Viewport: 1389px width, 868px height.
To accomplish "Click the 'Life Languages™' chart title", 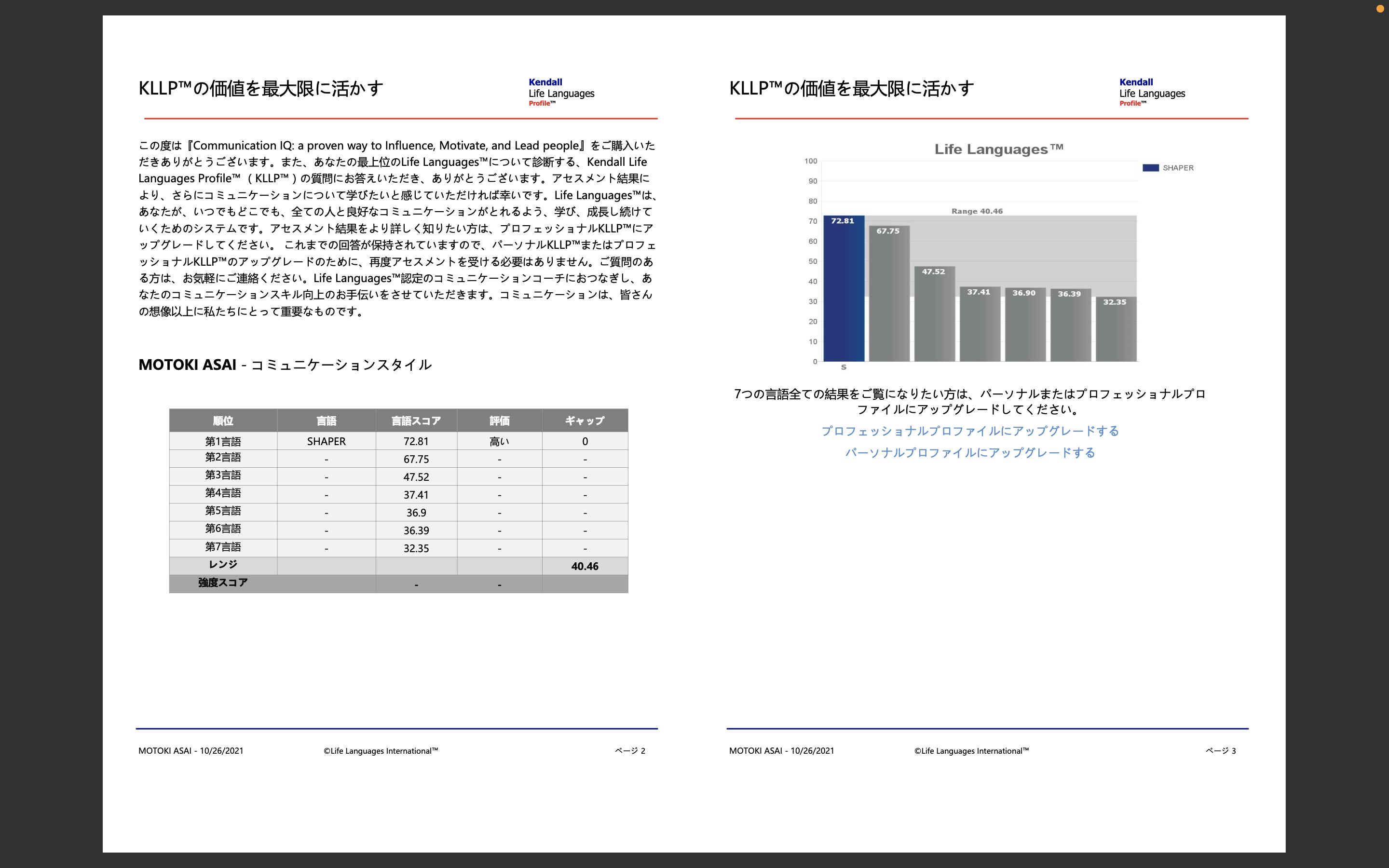I will click(998, 149).
